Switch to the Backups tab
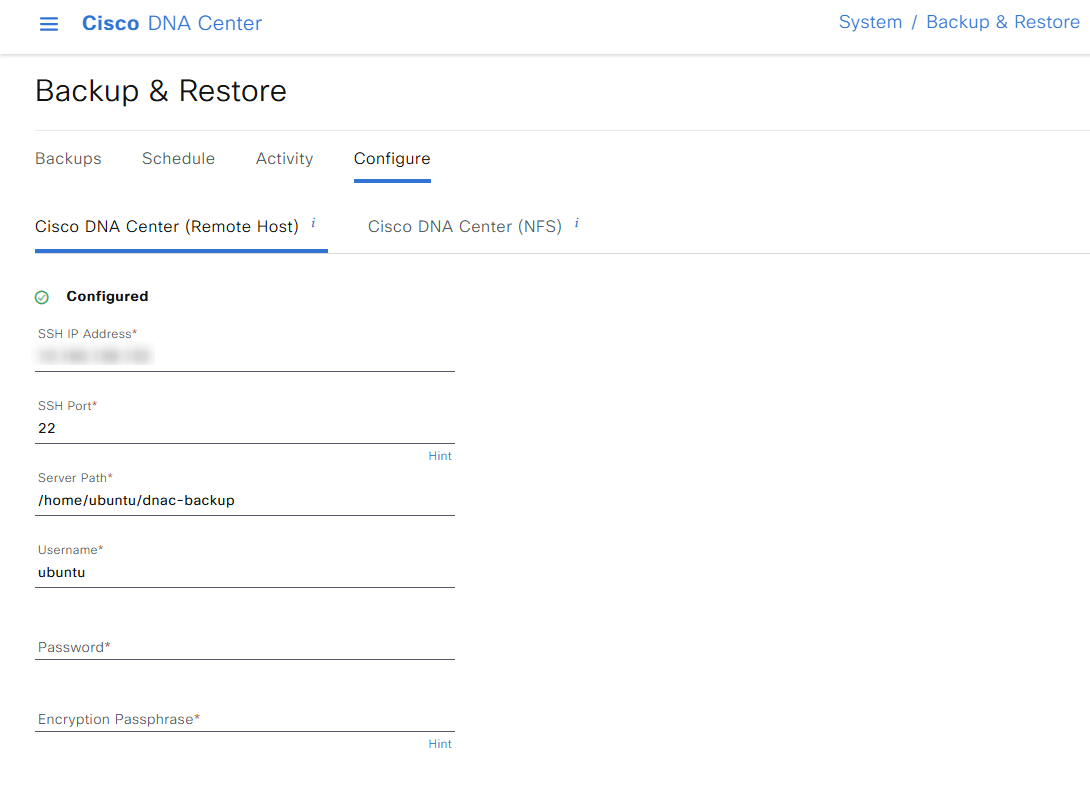The image size is (1090, 788). 68,158
